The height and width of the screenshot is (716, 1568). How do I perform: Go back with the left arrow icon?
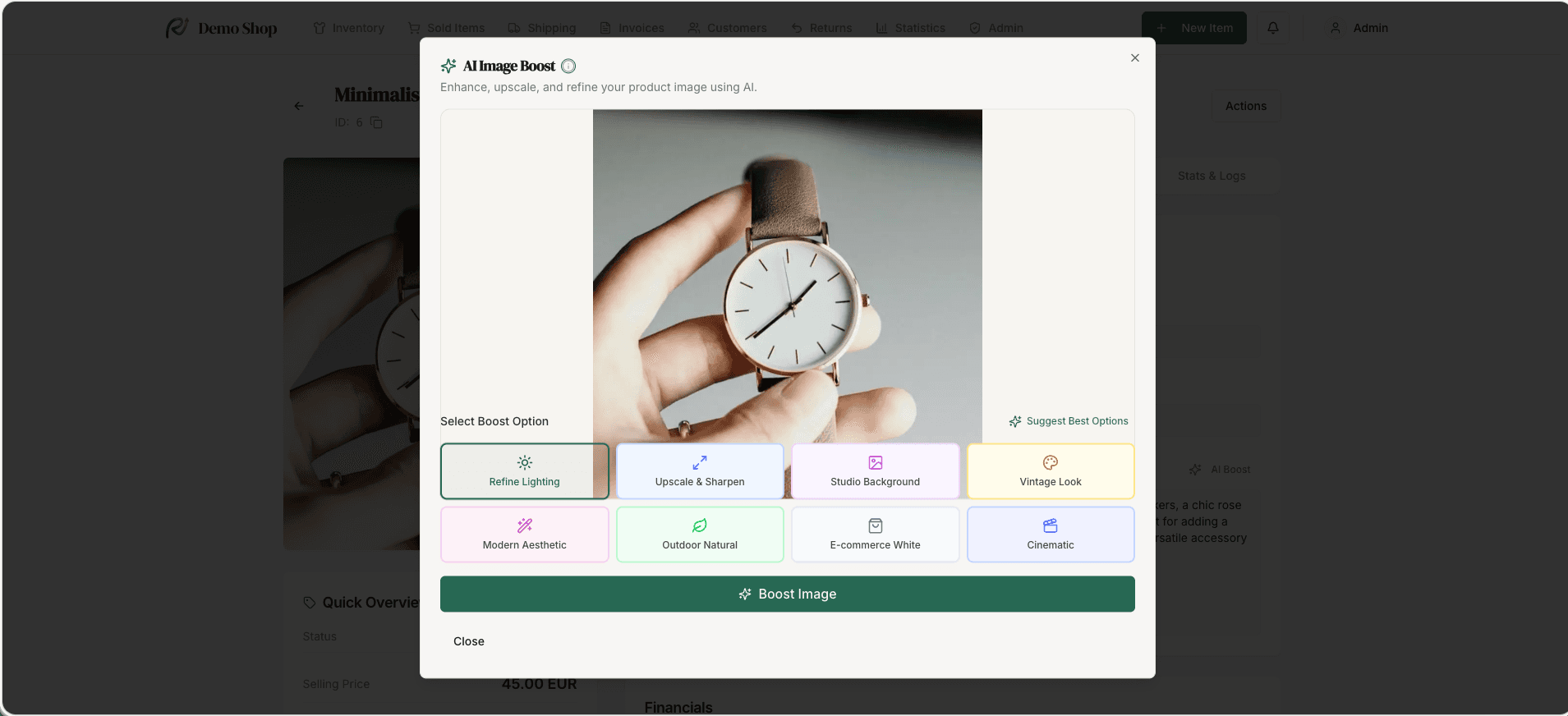299,106
